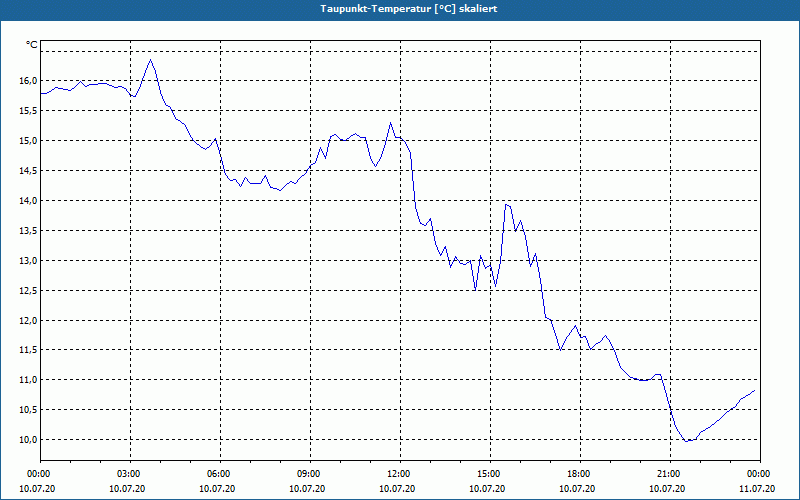Click the 09:00 time label
Viewport: 800px width, 500px height.
coord(310,474)
